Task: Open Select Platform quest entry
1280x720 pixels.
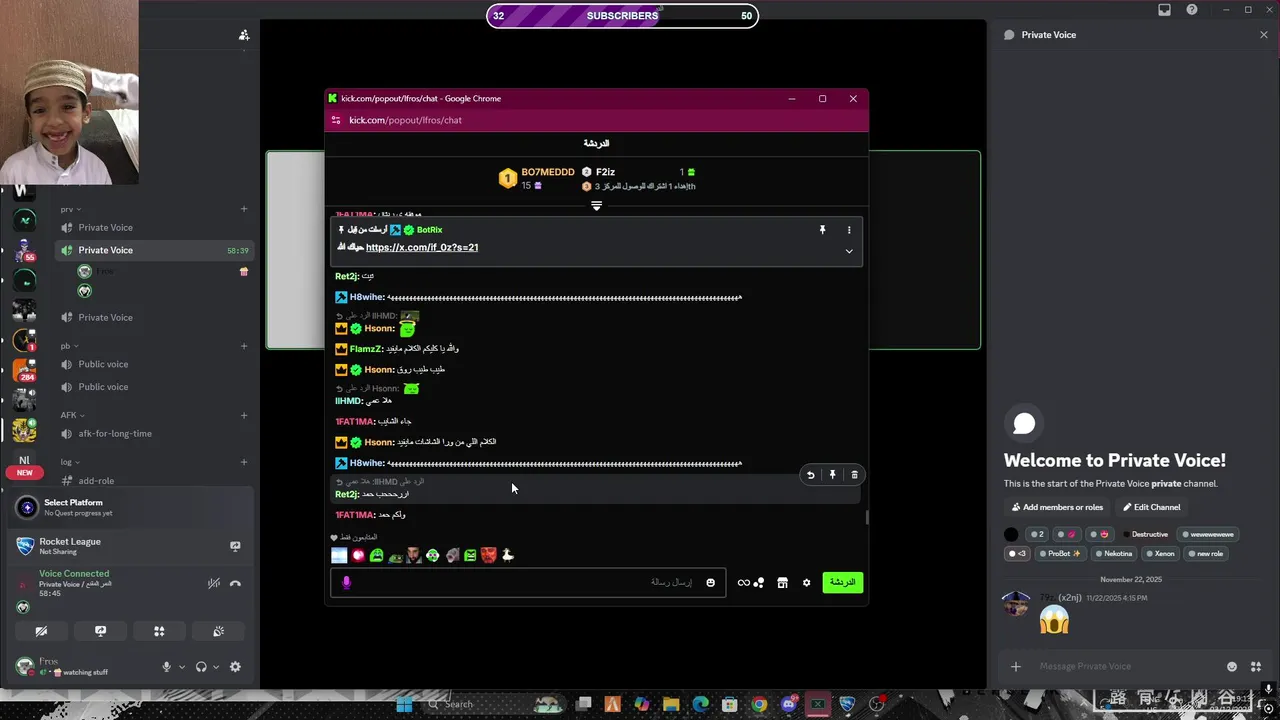Action: point(128,507)
